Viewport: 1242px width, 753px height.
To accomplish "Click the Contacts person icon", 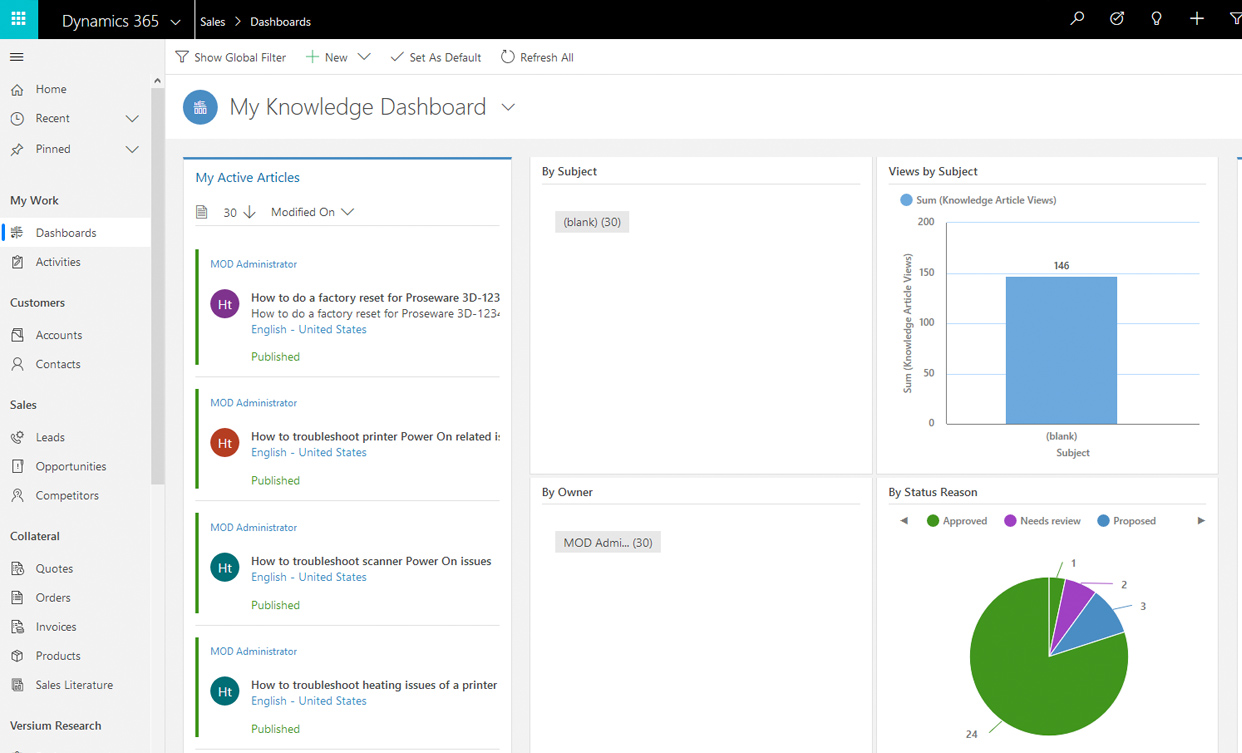I will coord(17,364).
